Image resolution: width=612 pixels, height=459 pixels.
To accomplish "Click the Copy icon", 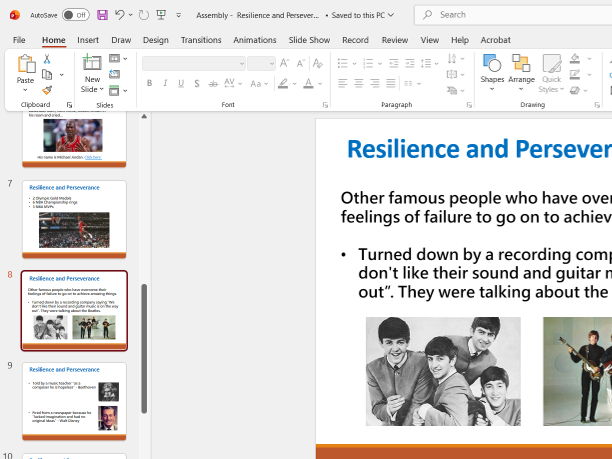I will (47, 75).
